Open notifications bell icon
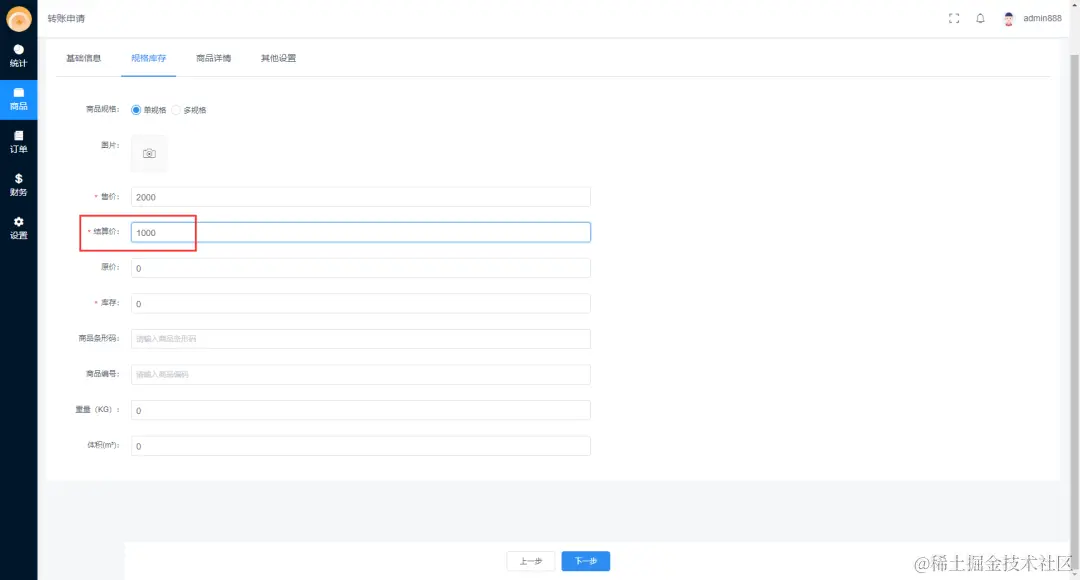The image size is (1080, 580). pyautogui.click(x=980, y=19)
